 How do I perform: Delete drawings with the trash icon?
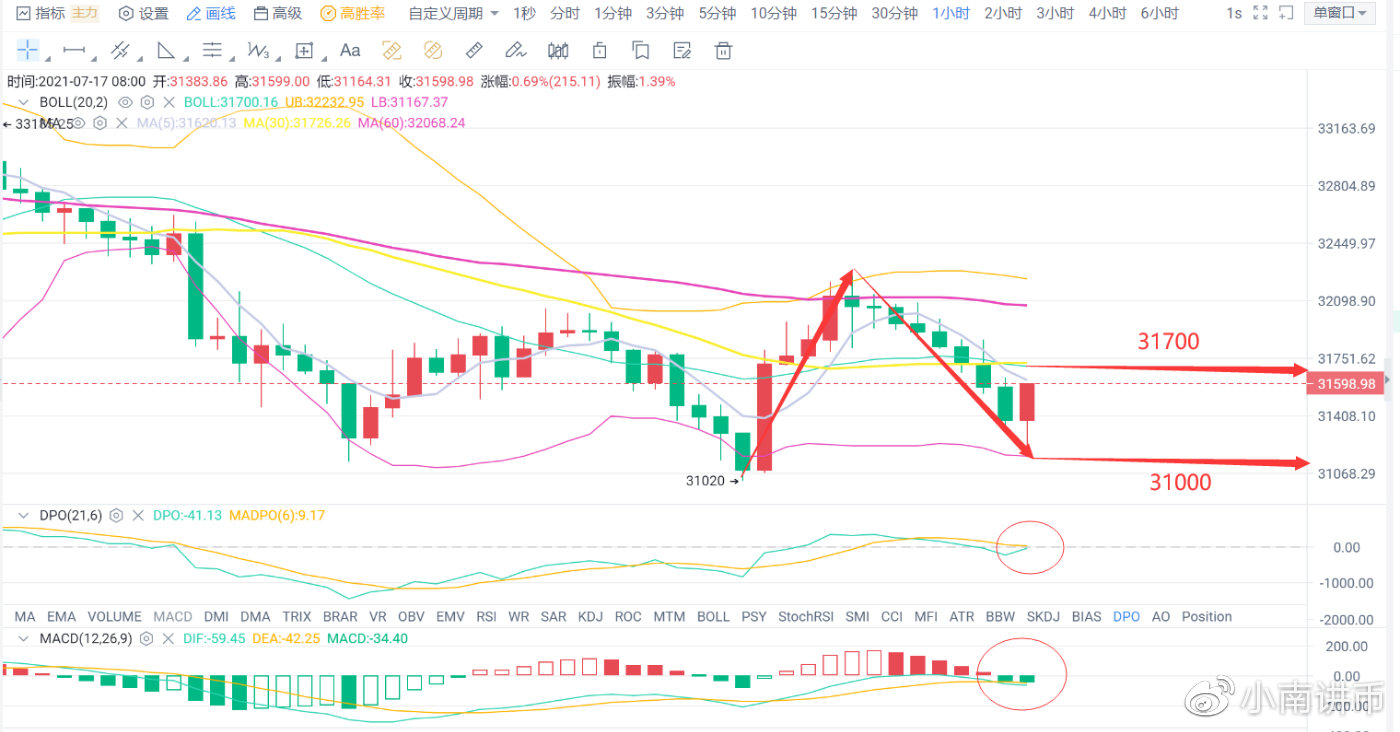[724, 50]
